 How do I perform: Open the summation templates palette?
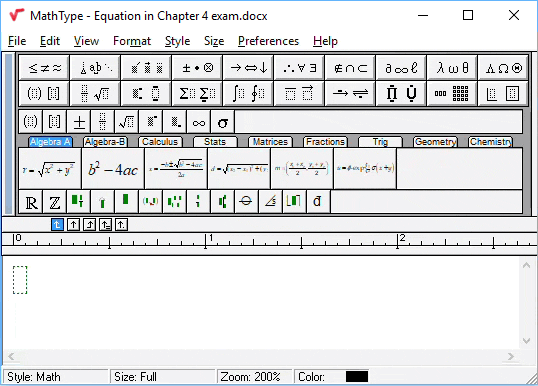[x=197, y=93]
